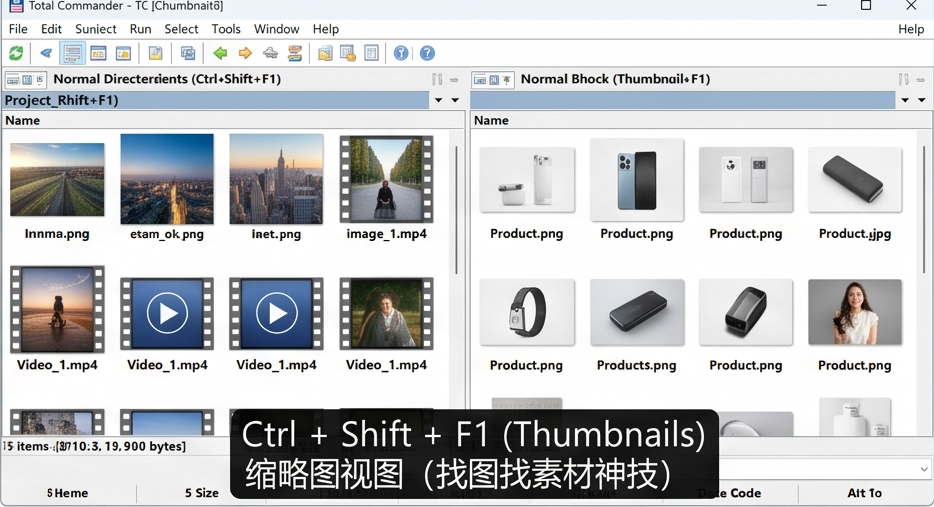Click the blue back-arrow toolbar icon

point(46,53)
